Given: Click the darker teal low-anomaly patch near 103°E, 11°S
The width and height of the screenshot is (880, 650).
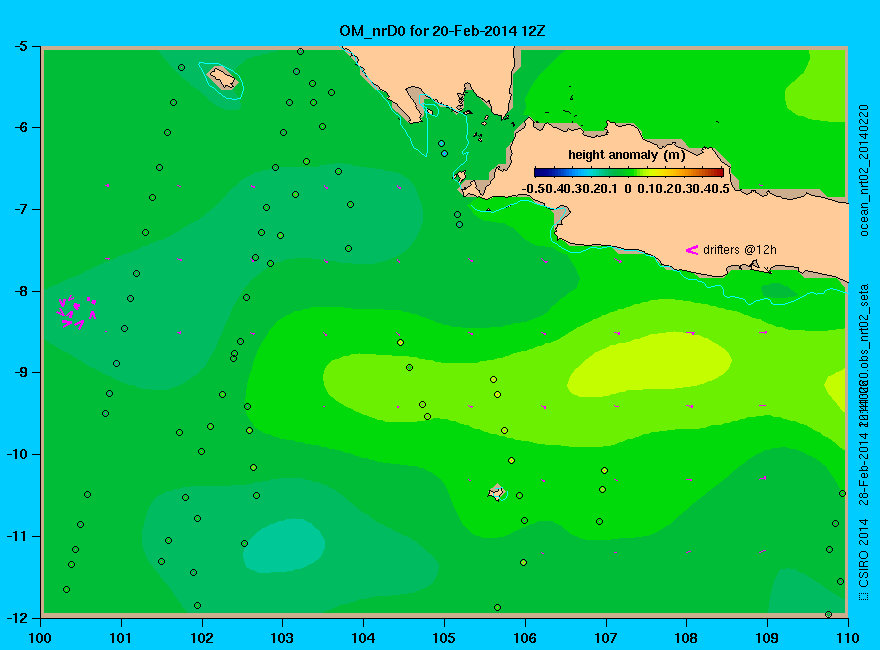Looking at the screenshot, I should pos(284,546).
